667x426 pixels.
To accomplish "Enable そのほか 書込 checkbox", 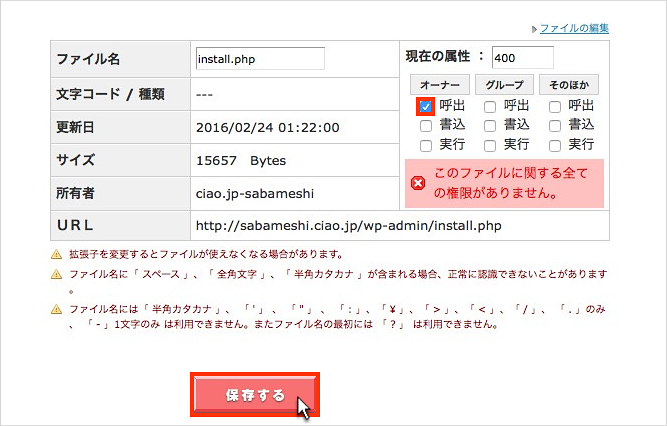I will click(555, 126).
